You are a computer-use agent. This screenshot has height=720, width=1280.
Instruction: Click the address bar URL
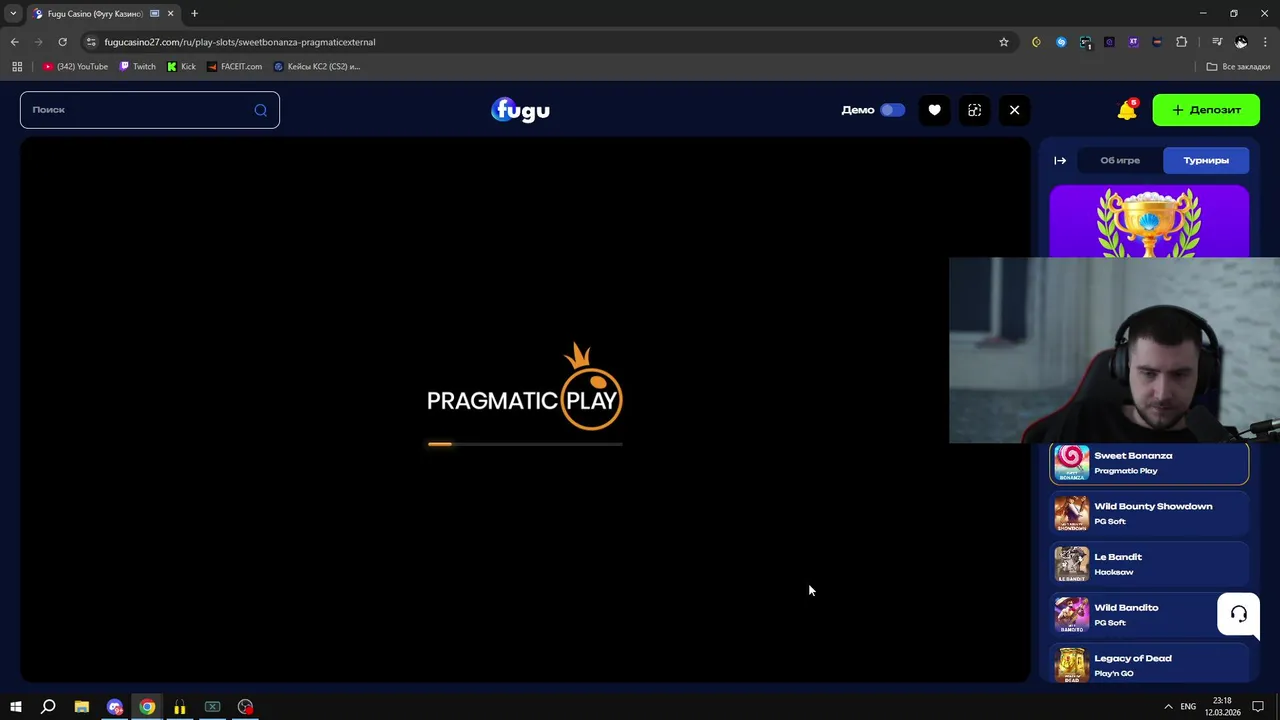point(240,42)
